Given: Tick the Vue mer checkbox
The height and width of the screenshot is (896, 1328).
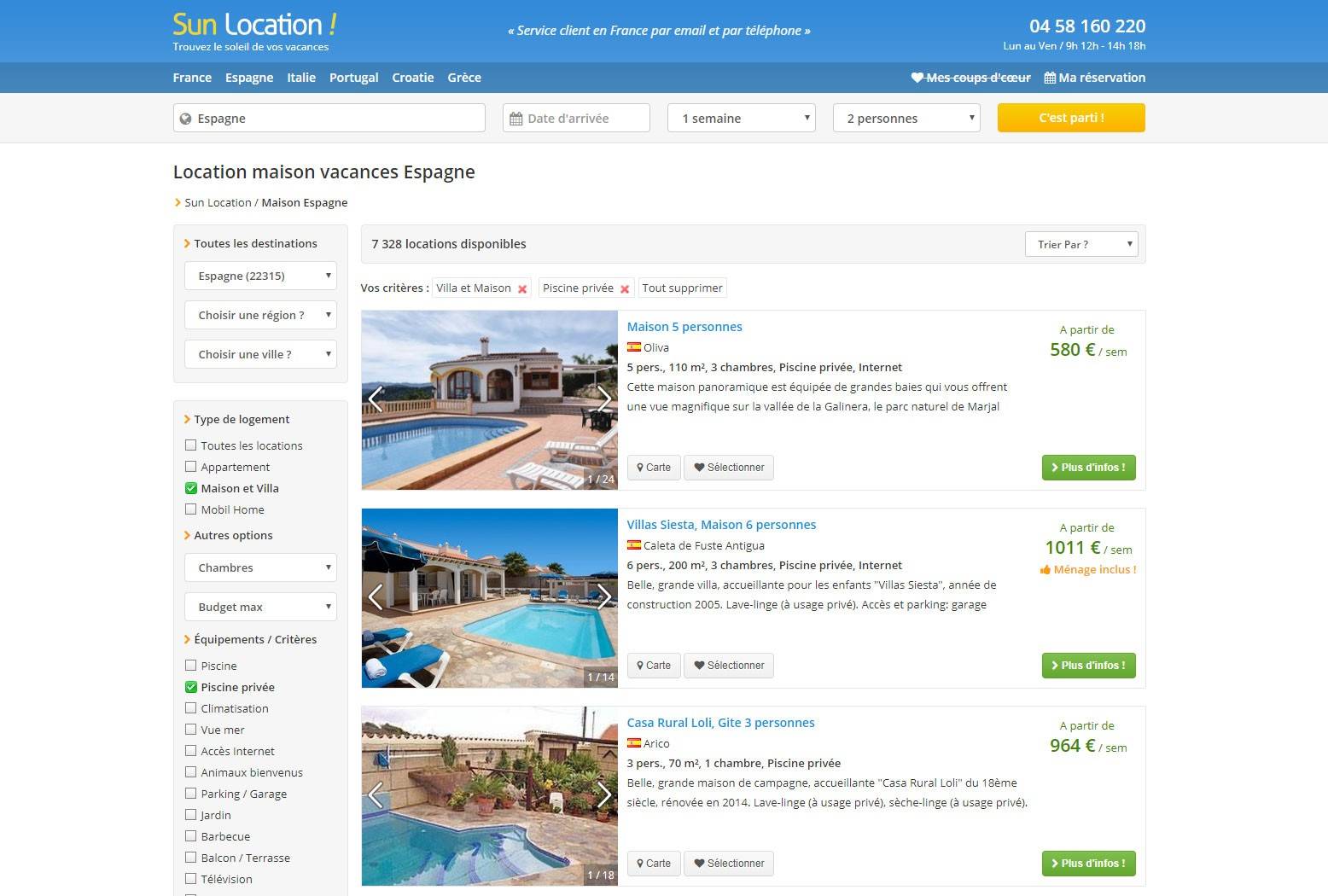Looking at the screenshot, I should click(x=190, y=730).
